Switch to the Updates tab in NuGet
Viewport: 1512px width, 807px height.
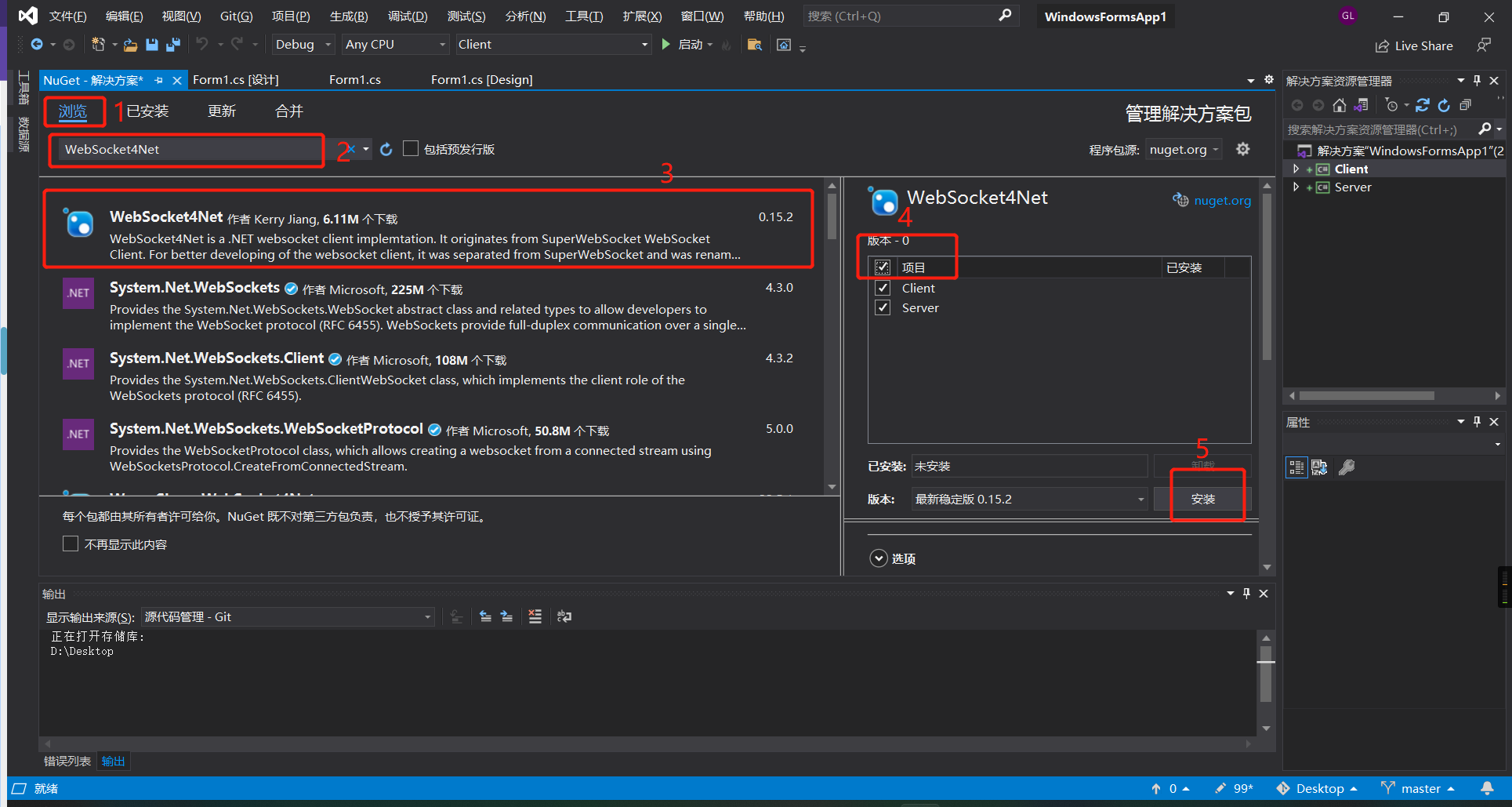point(222,111)
